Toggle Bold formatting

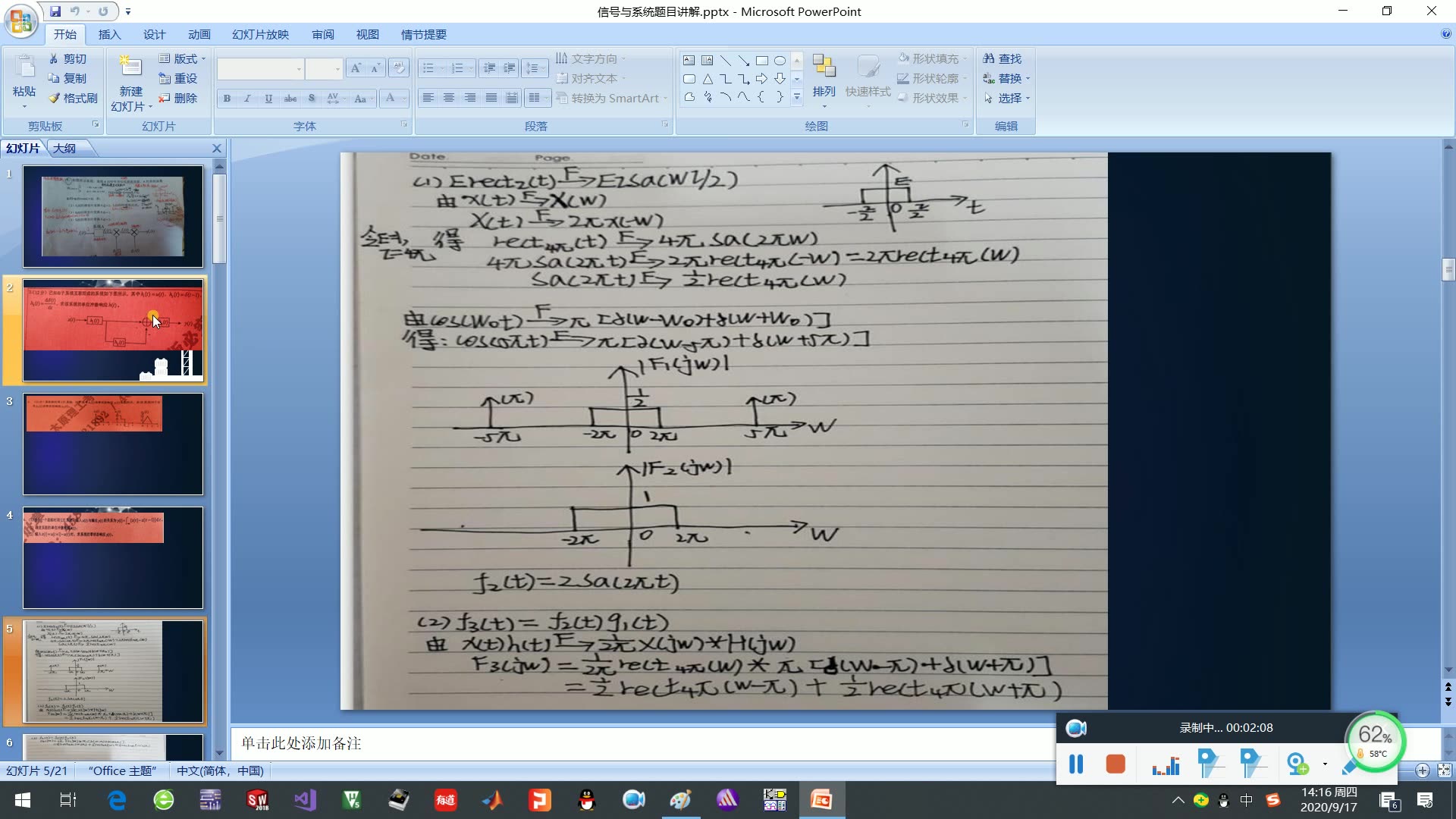(x=227, y=99)
